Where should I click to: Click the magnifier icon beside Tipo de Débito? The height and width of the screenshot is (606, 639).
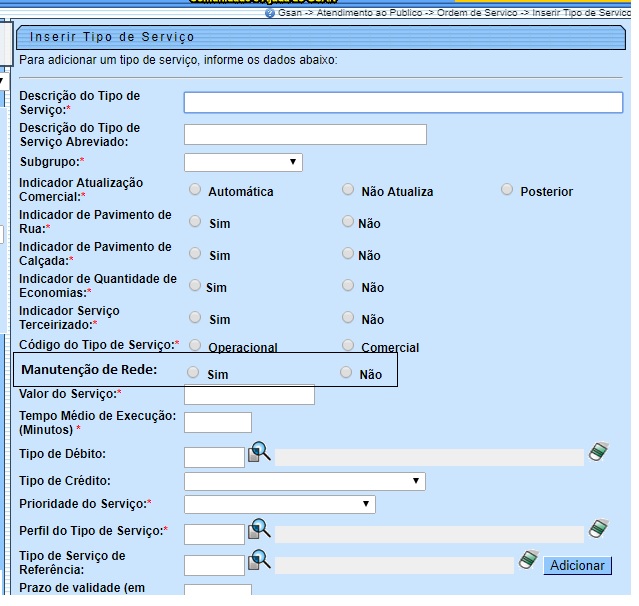[260, 452]
